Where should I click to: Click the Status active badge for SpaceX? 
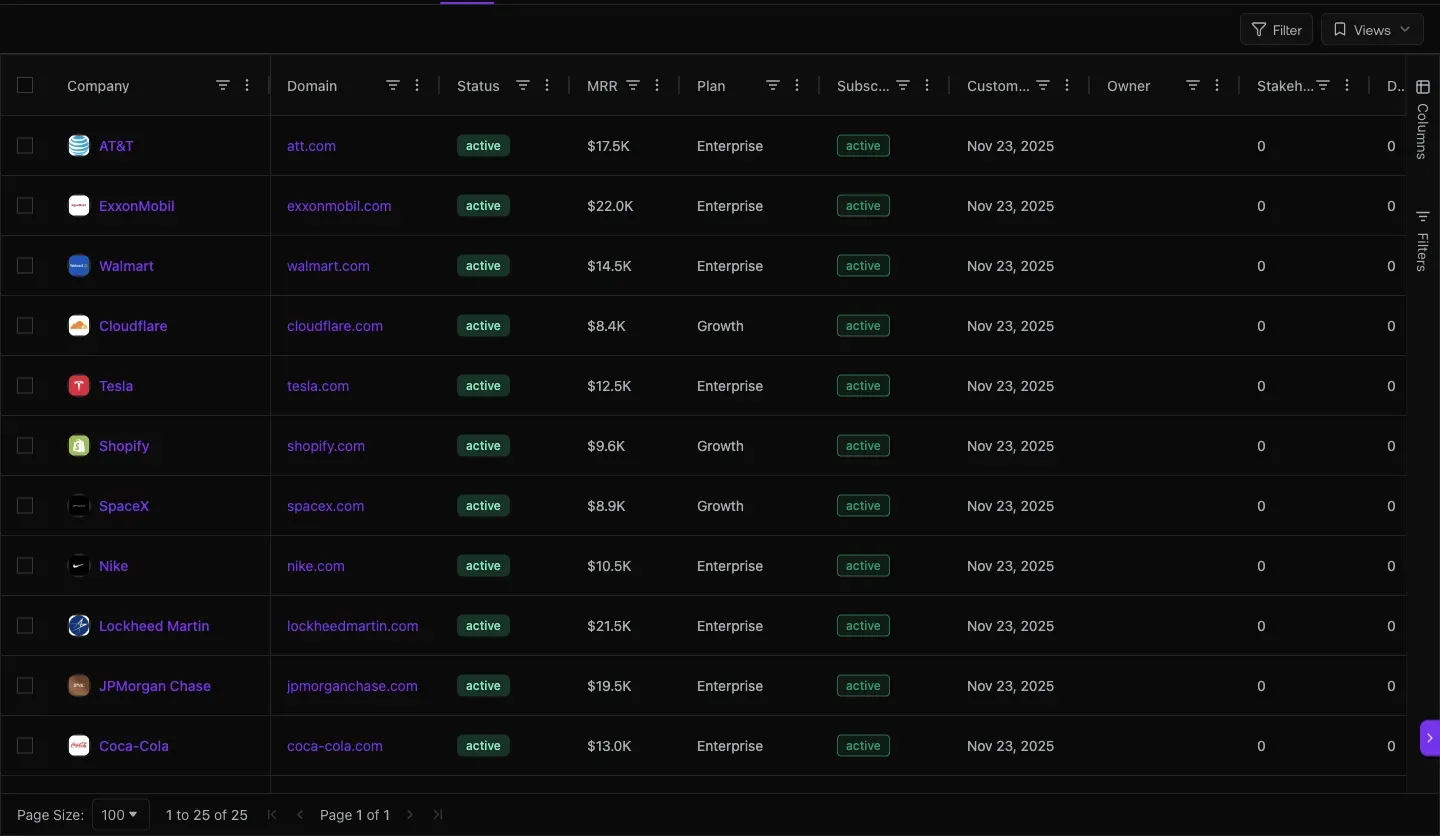(x=483, y=506)
